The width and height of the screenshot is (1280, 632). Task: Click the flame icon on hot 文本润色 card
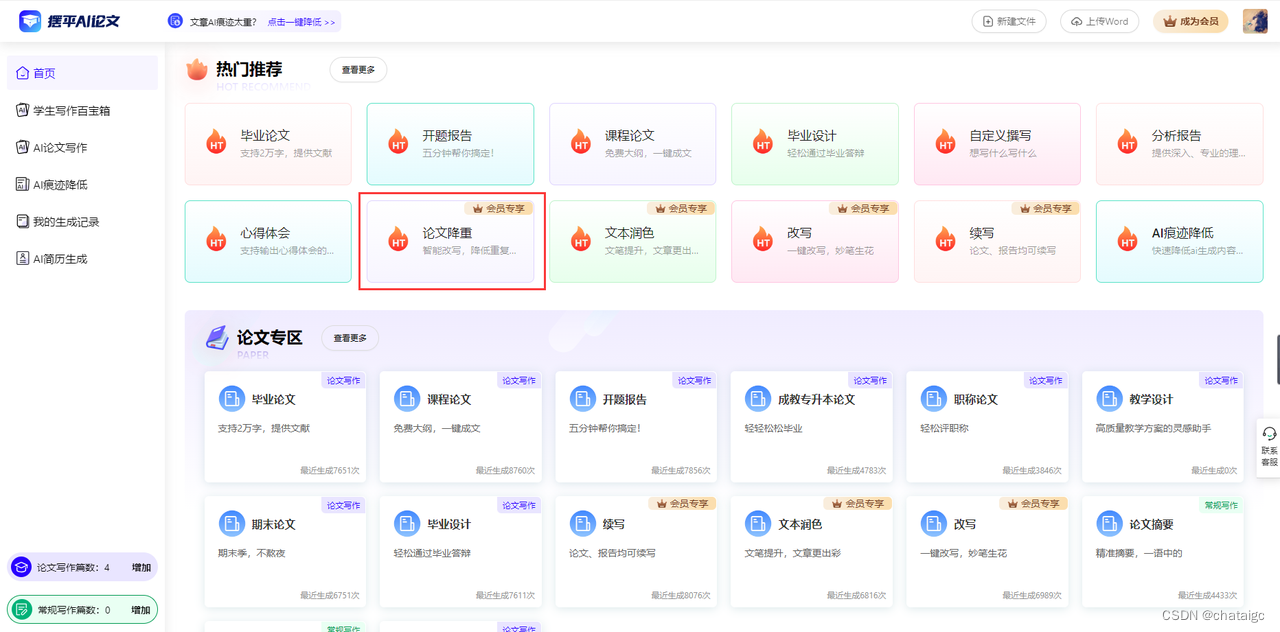(x=581, y=239)
